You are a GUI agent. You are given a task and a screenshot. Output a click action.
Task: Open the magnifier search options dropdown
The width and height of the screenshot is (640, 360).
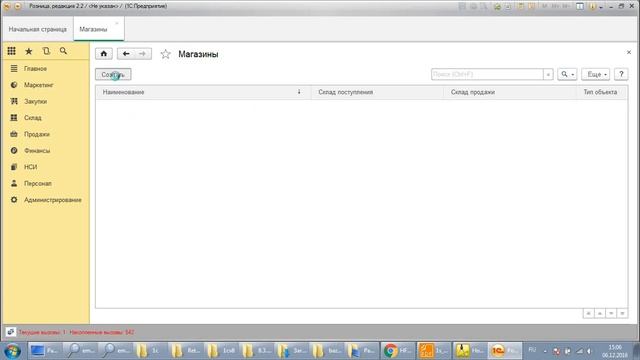tap(567, 74)
